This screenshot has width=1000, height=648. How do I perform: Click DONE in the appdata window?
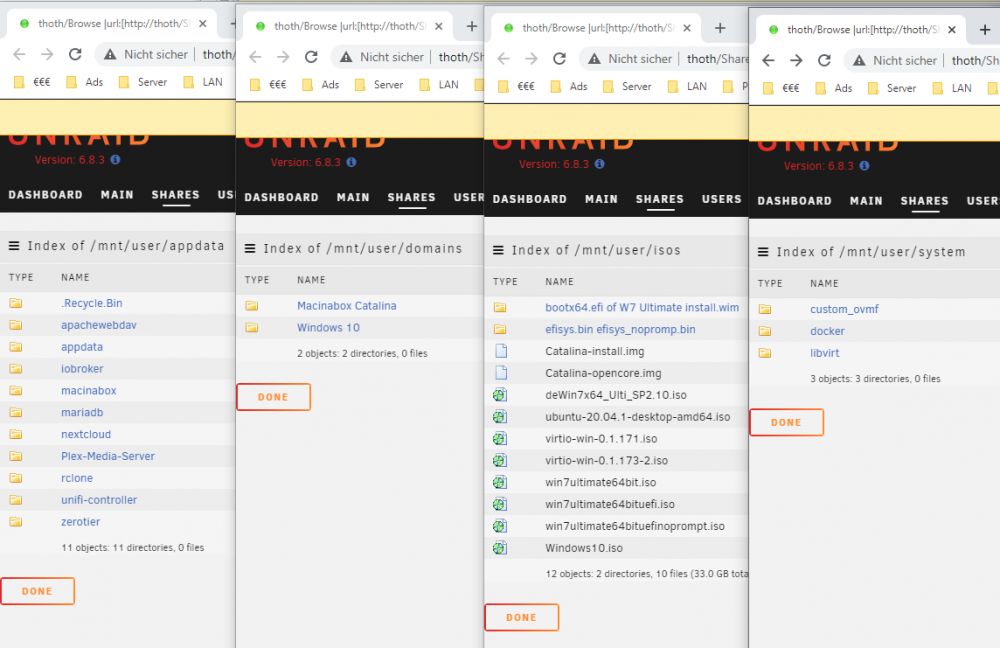(38, 591)
